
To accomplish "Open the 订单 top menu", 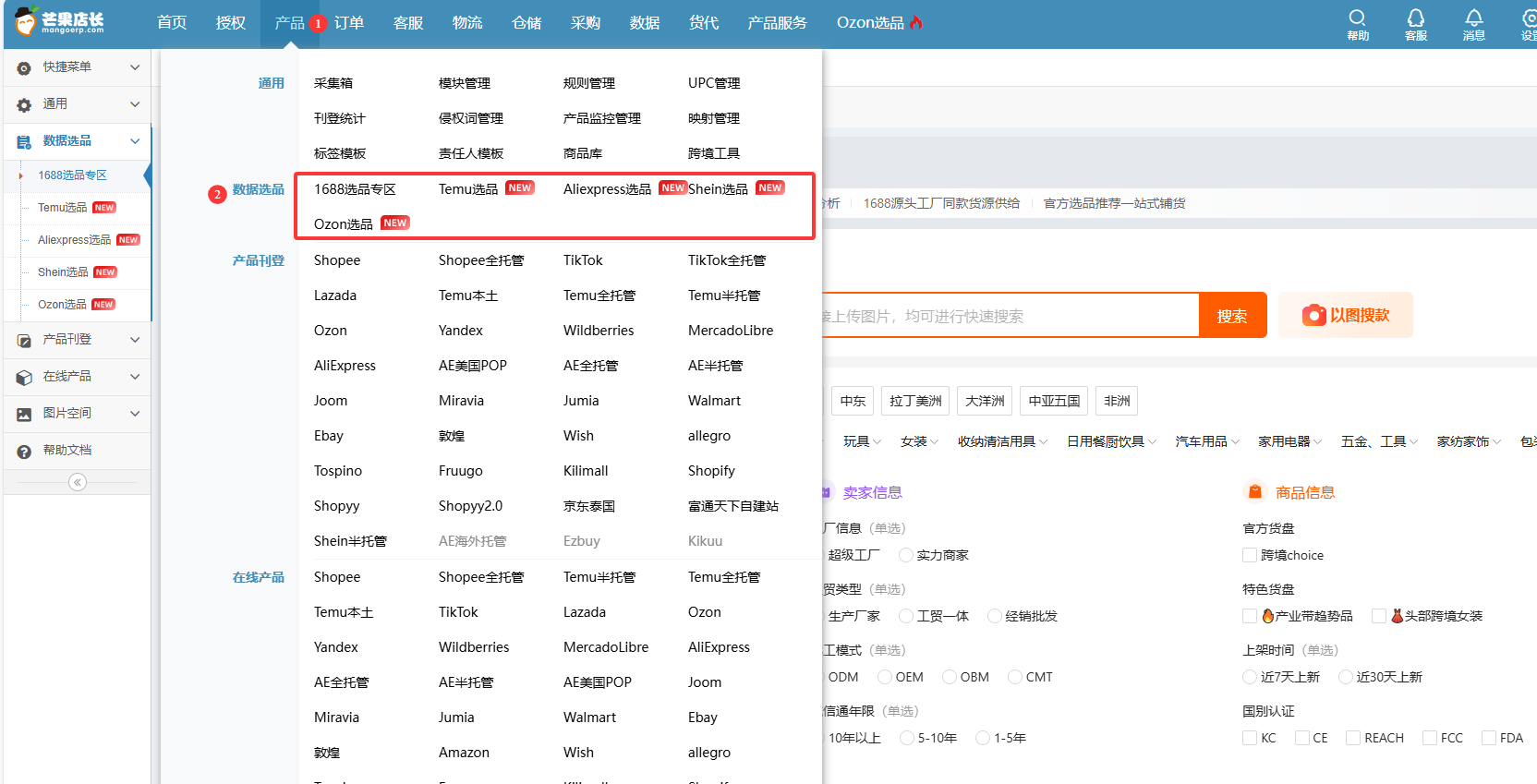I will [349, 23].
